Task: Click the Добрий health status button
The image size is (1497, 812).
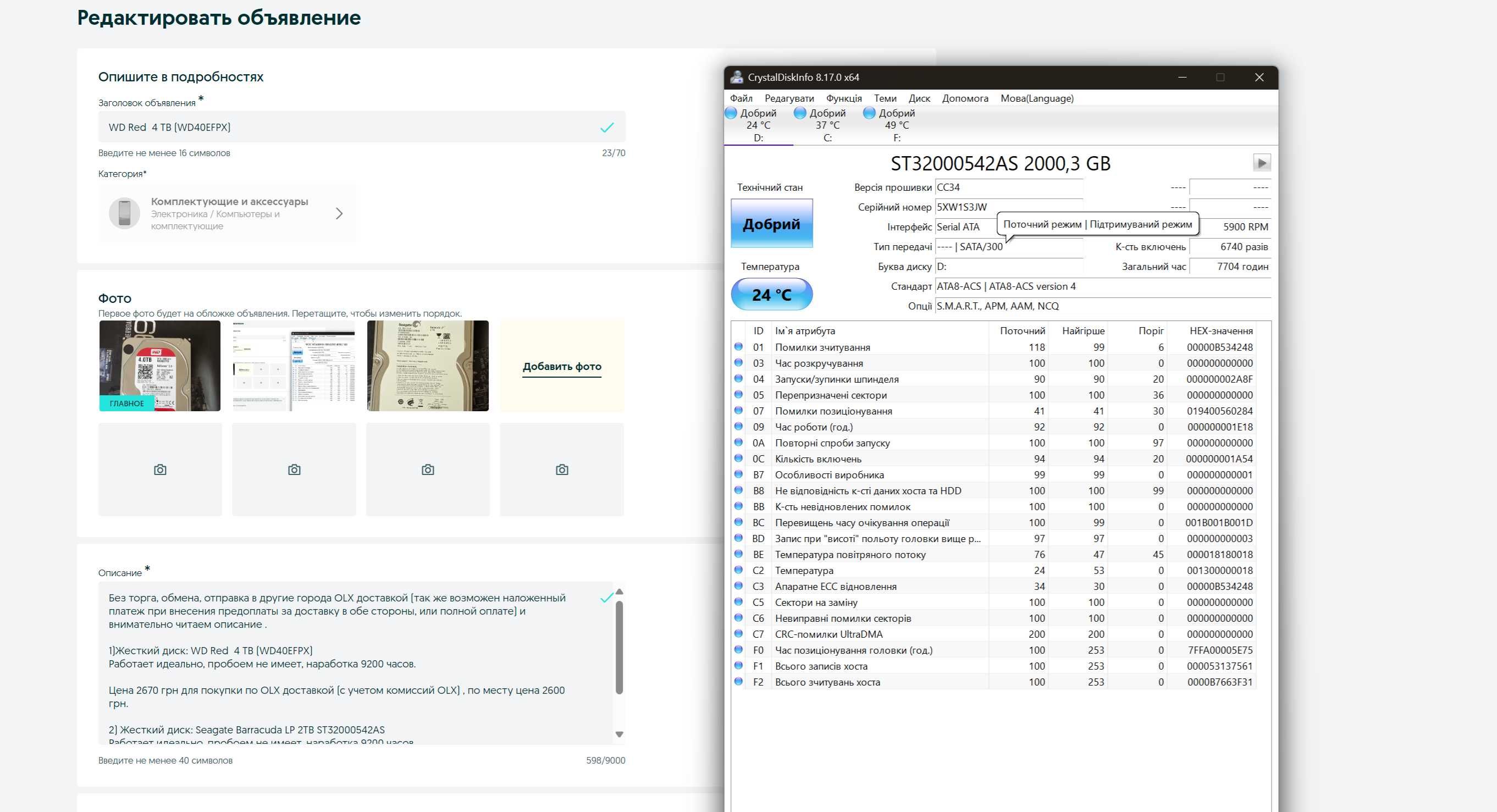Action: point(771,224)
